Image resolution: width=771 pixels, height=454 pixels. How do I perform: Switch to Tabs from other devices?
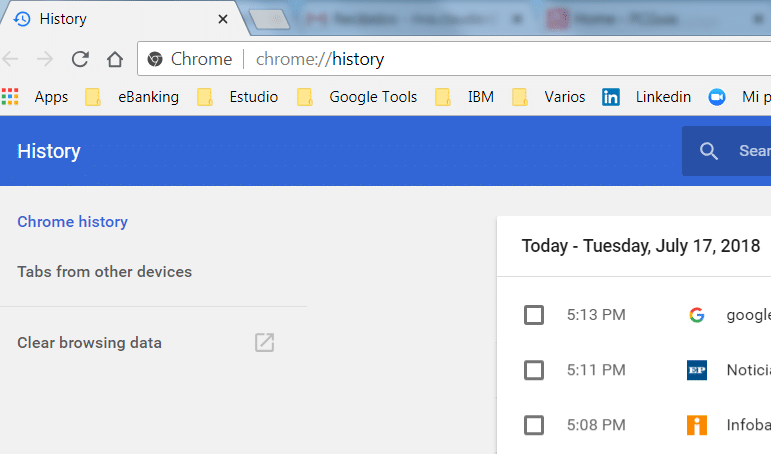click(x=104, y=272)
